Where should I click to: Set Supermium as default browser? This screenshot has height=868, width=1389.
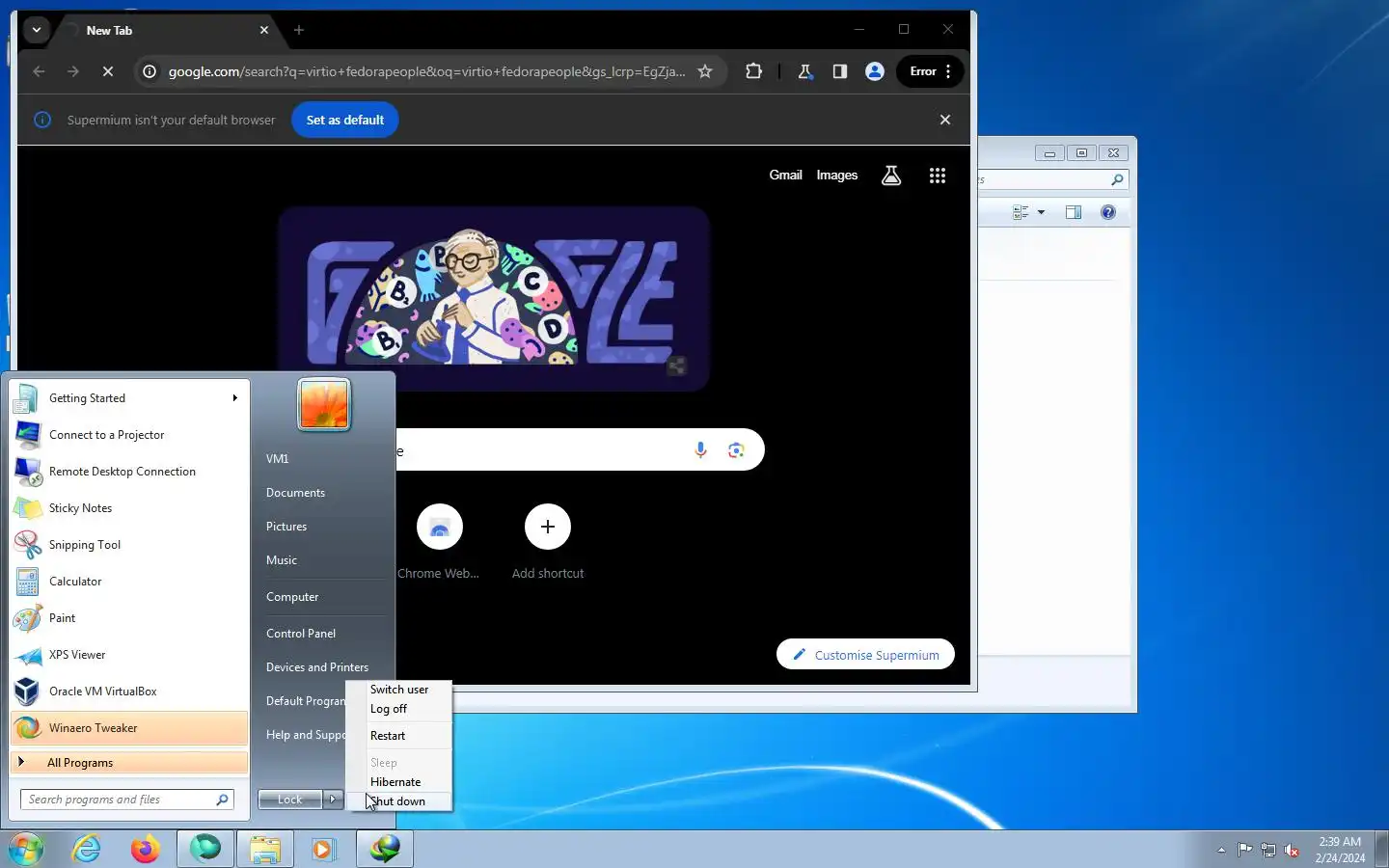pos(345,120)
